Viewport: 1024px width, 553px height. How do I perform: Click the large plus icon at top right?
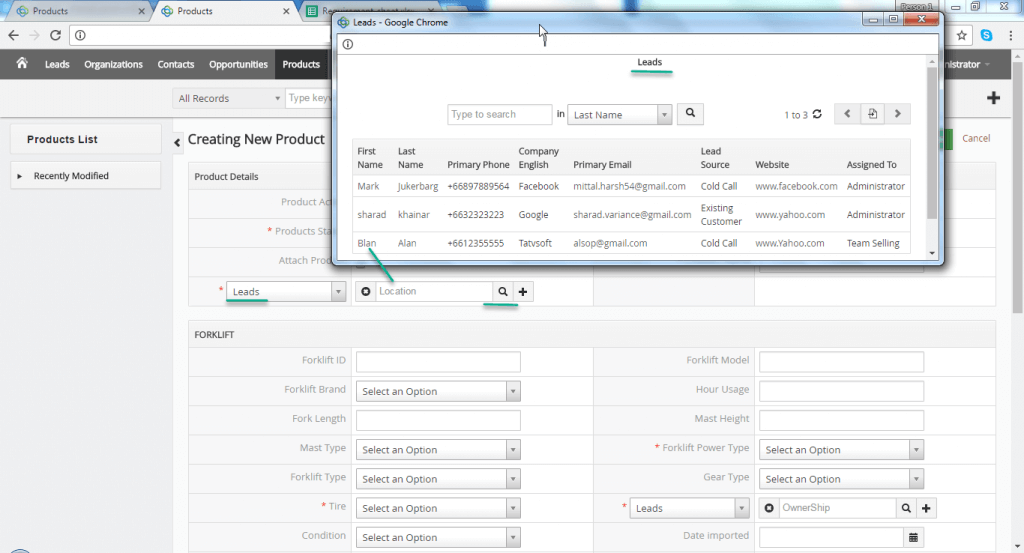993,98
